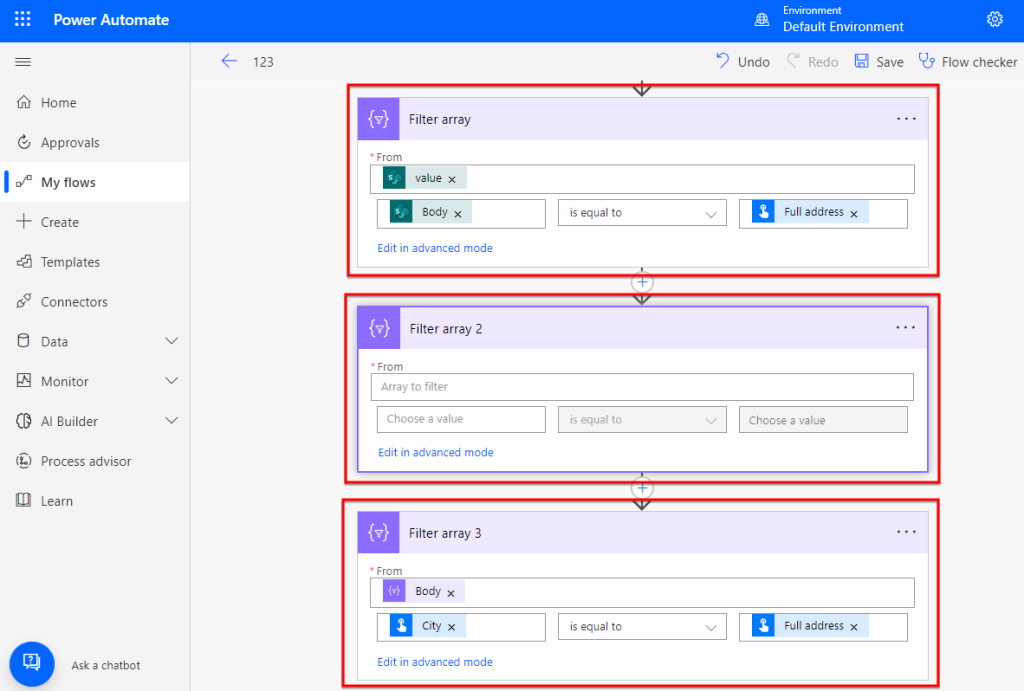The height and width of the screenshot is (691, 1024).
Task: Open the app launcher waffle icon
Action: coord(23,19)
